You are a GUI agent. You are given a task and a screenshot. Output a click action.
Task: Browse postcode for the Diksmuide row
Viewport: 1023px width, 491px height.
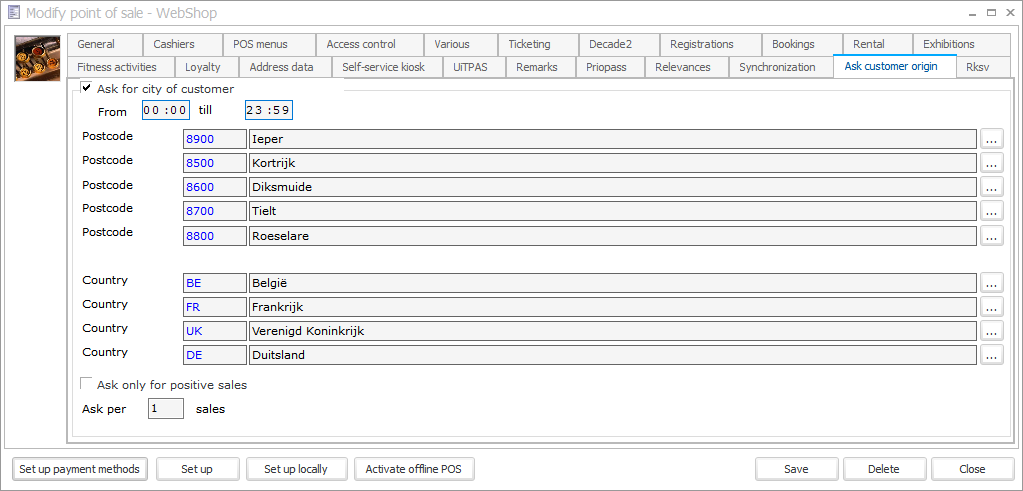tap(991, 187)
